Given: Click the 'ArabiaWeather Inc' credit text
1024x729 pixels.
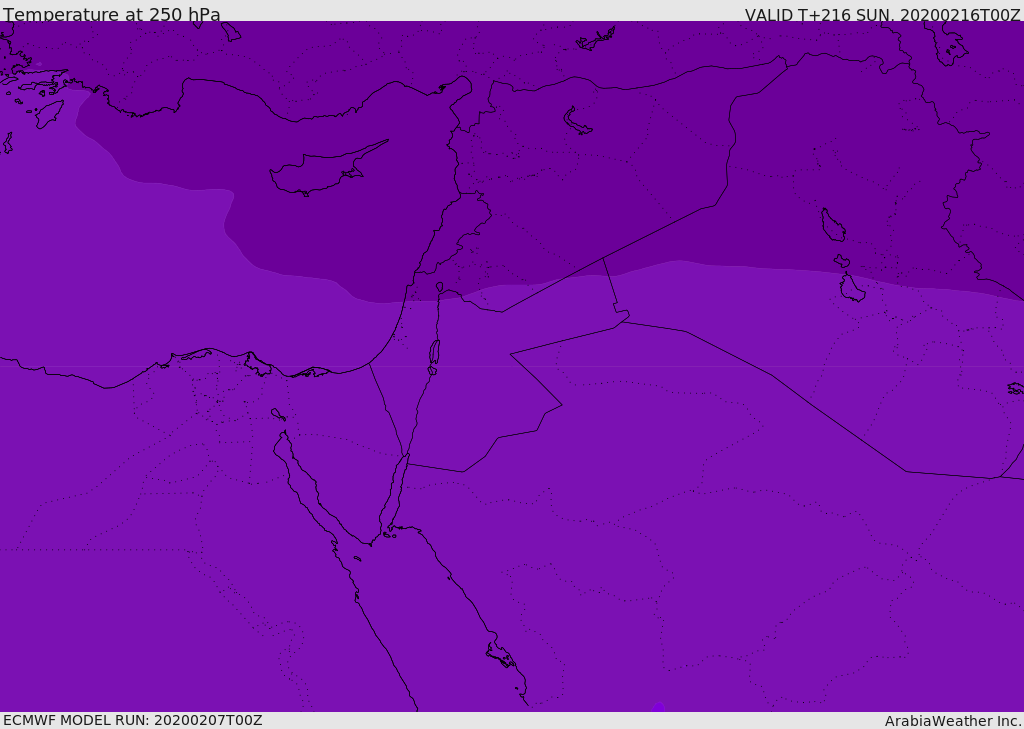Looking at the screenshot, I should (952, 721).
